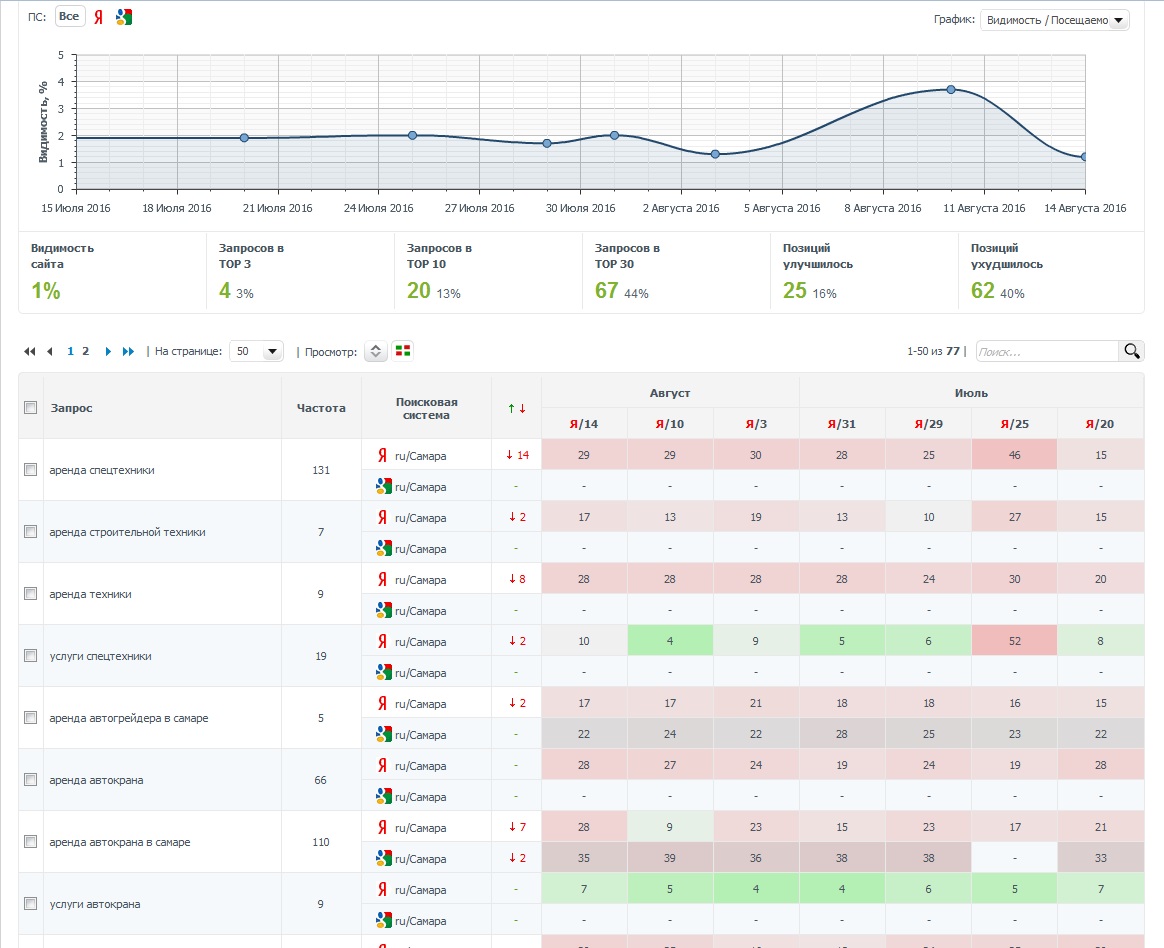This screenshot has width=1164, height=948.
Task: Select the Я/29 date column
Action: pos(929,424)
